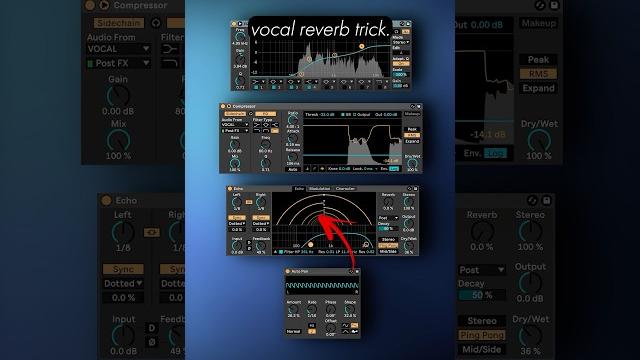Screen dimensions: 640x360
Task: Click Log envelope button in enlarged right Compressor
Action: [495, 153]
